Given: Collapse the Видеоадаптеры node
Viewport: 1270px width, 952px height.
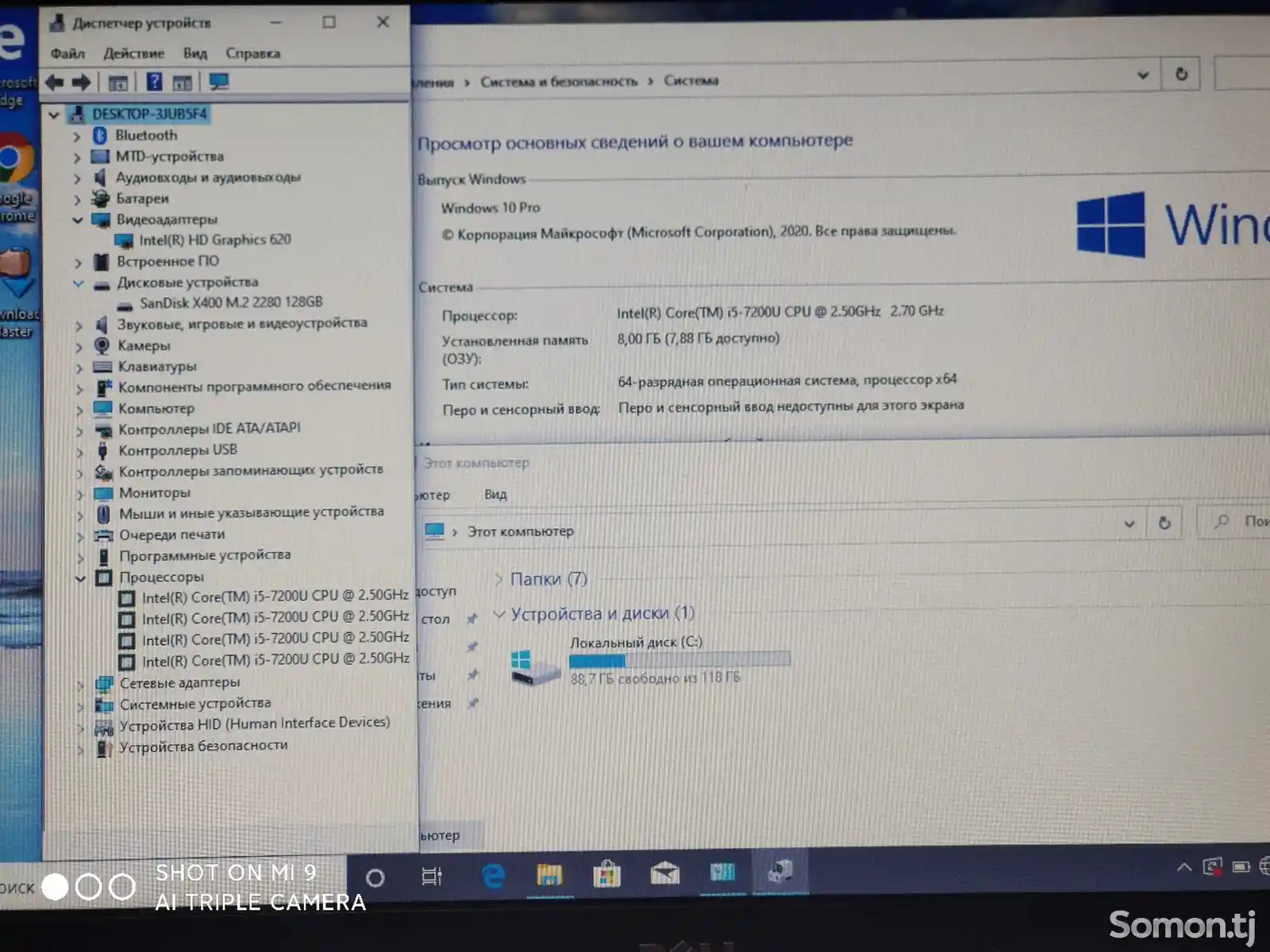Looking at the screenshot, I should tap(78, 220).
